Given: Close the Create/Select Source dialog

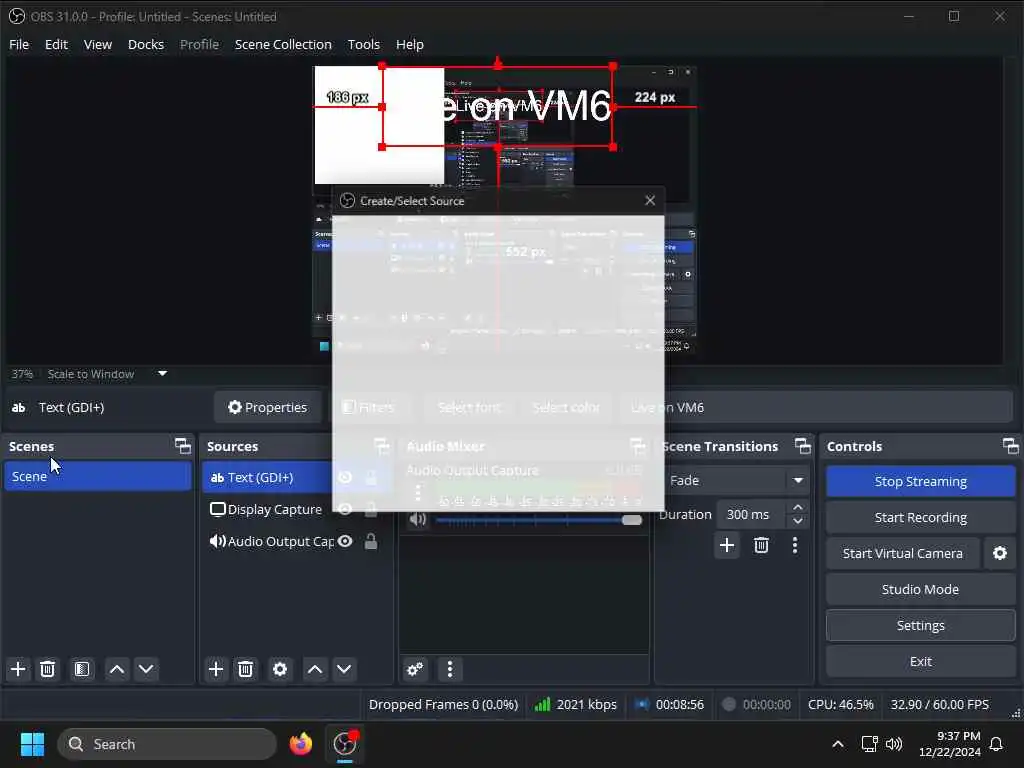Looking at the screenshot, I should (x=650, y=200).
